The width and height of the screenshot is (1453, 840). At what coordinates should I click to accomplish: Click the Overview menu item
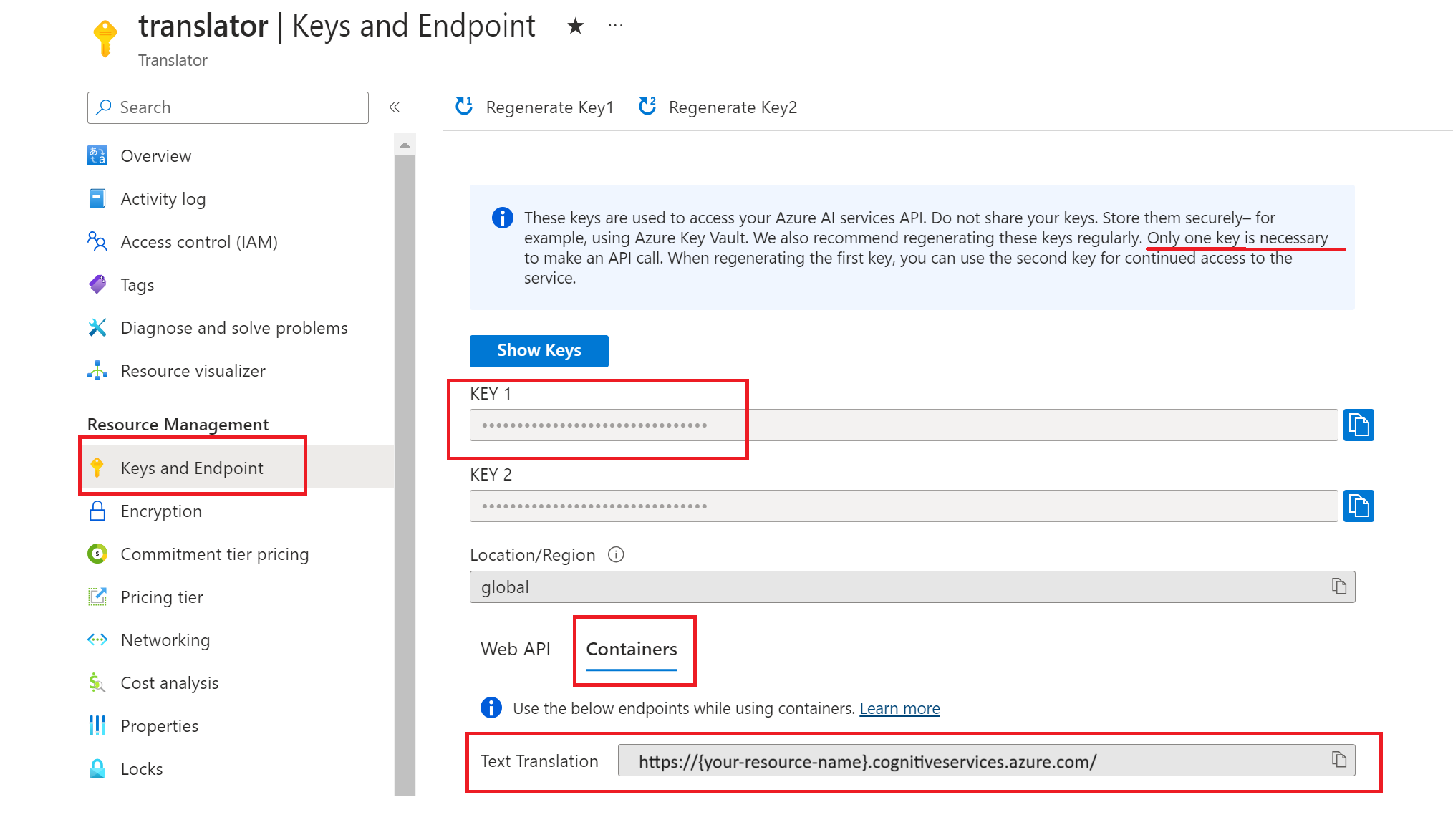click(x=154, y=155)
